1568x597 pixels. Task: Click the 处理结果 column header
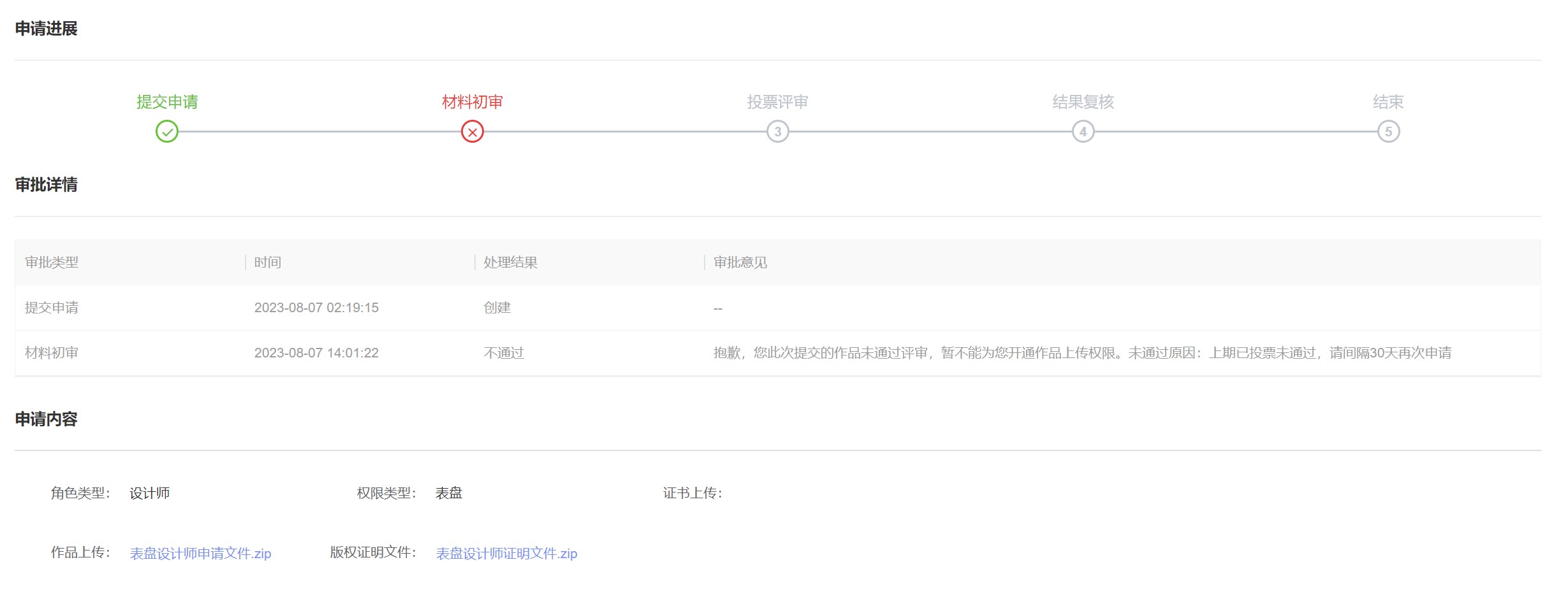(509, 262)
